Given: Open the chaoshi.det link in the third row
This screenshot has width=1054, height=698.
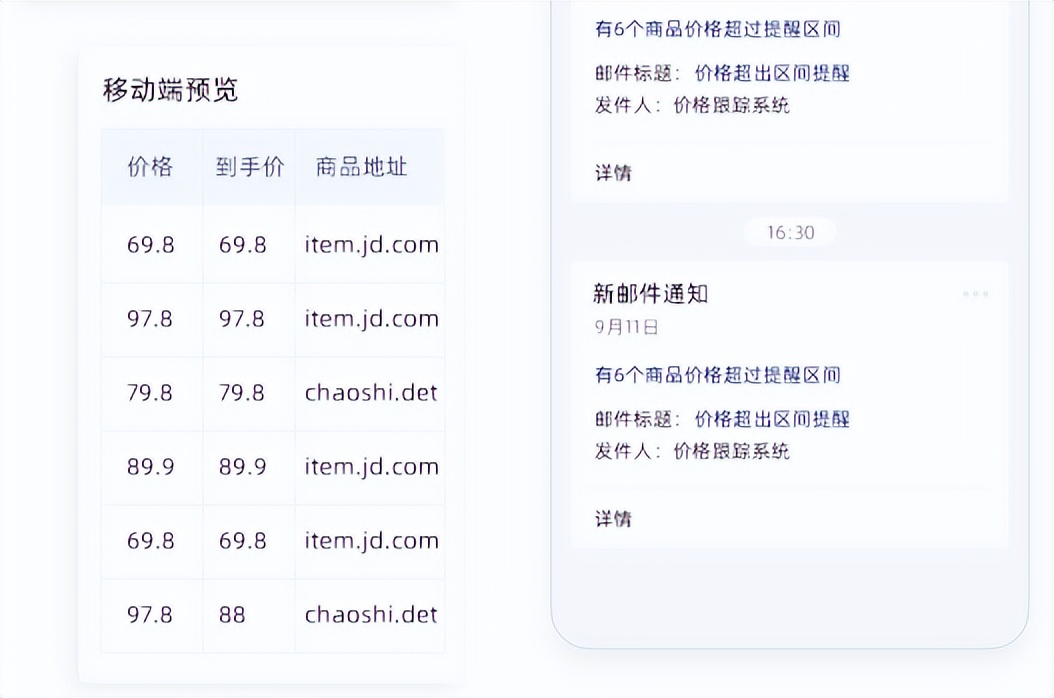Looking at the screenshot, I should tap(369, 393).
